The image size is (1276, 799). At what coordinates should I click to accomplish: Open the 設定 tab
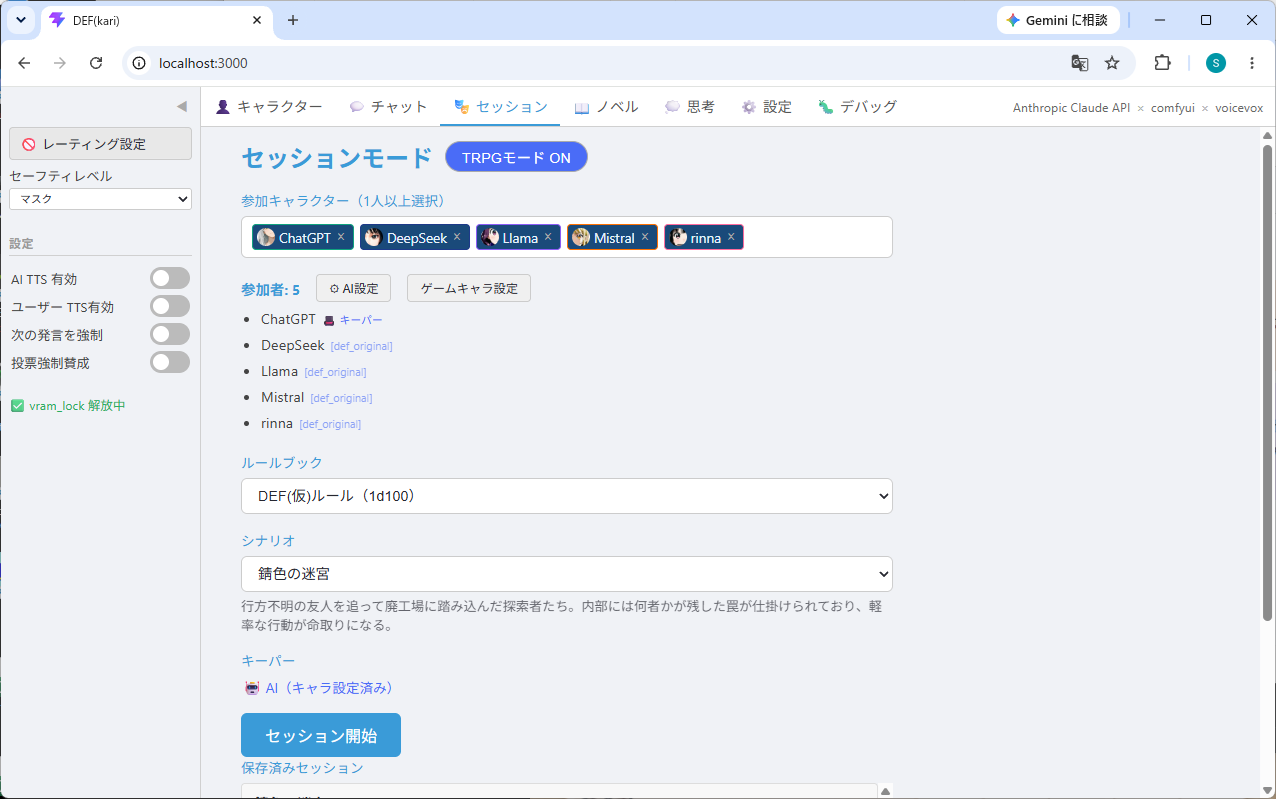pyautogui.click(x=766, y=107)
